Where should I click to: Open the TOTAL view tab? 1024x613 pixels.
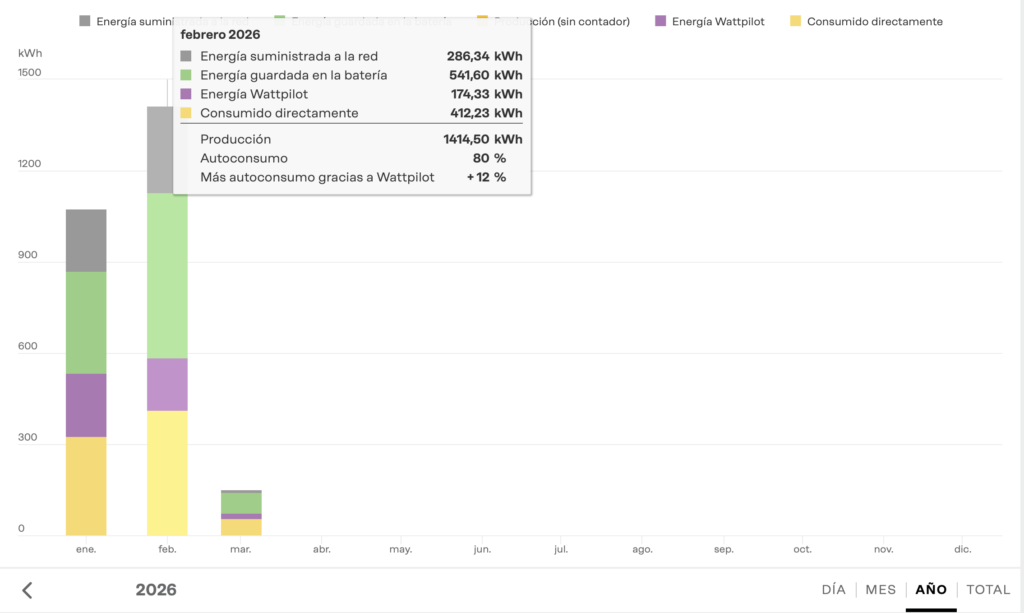[x=988, y=590]
